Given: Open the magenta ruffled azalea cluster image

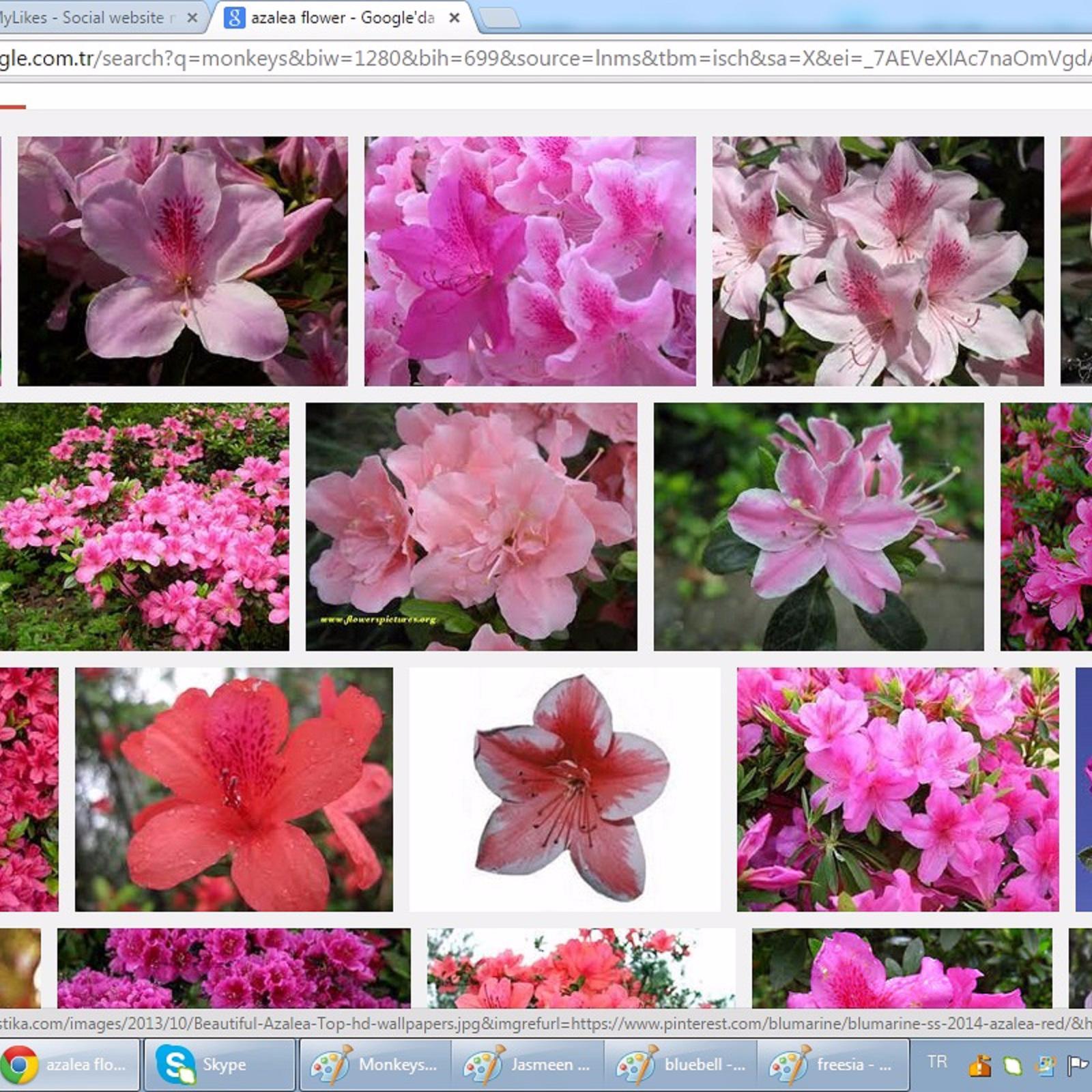Looking at the screenshot, I should [x=530, y=261].
